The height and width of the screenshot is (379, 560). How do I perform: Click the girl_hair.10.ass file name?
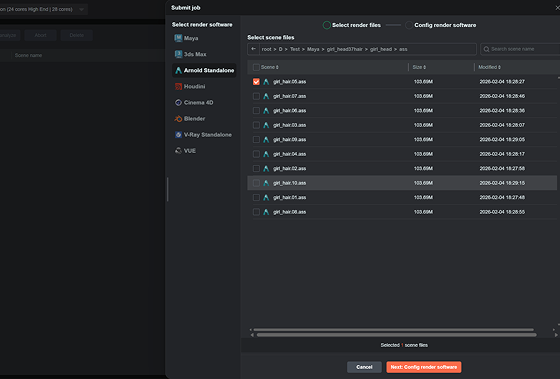coord(290,183)
